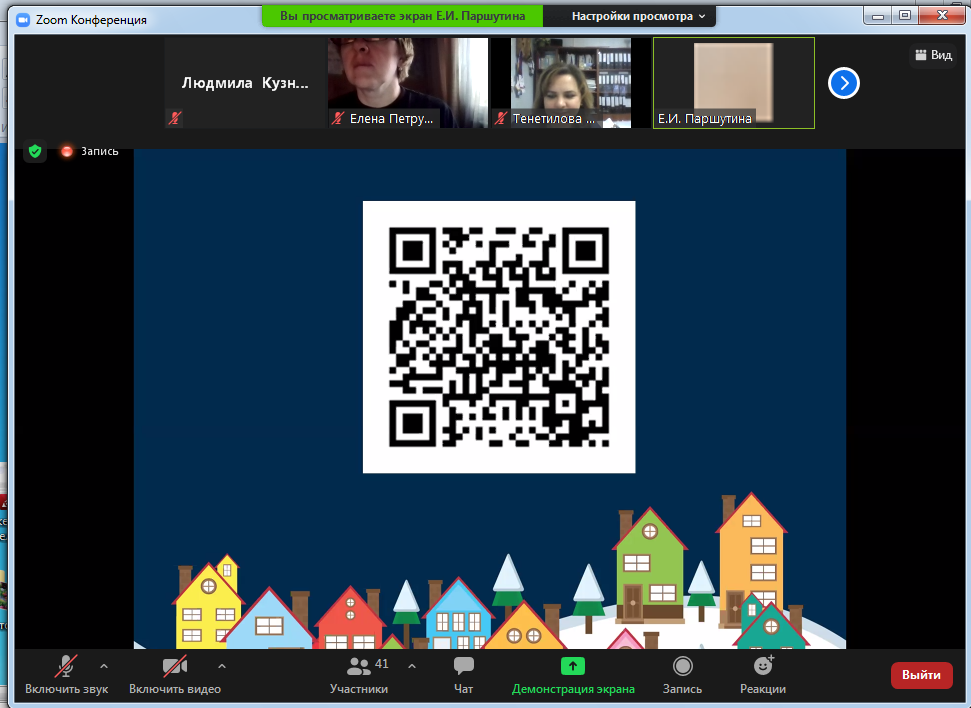
Task: Select Елена Петру... participant video thumbnail
Action: (408, 83)
